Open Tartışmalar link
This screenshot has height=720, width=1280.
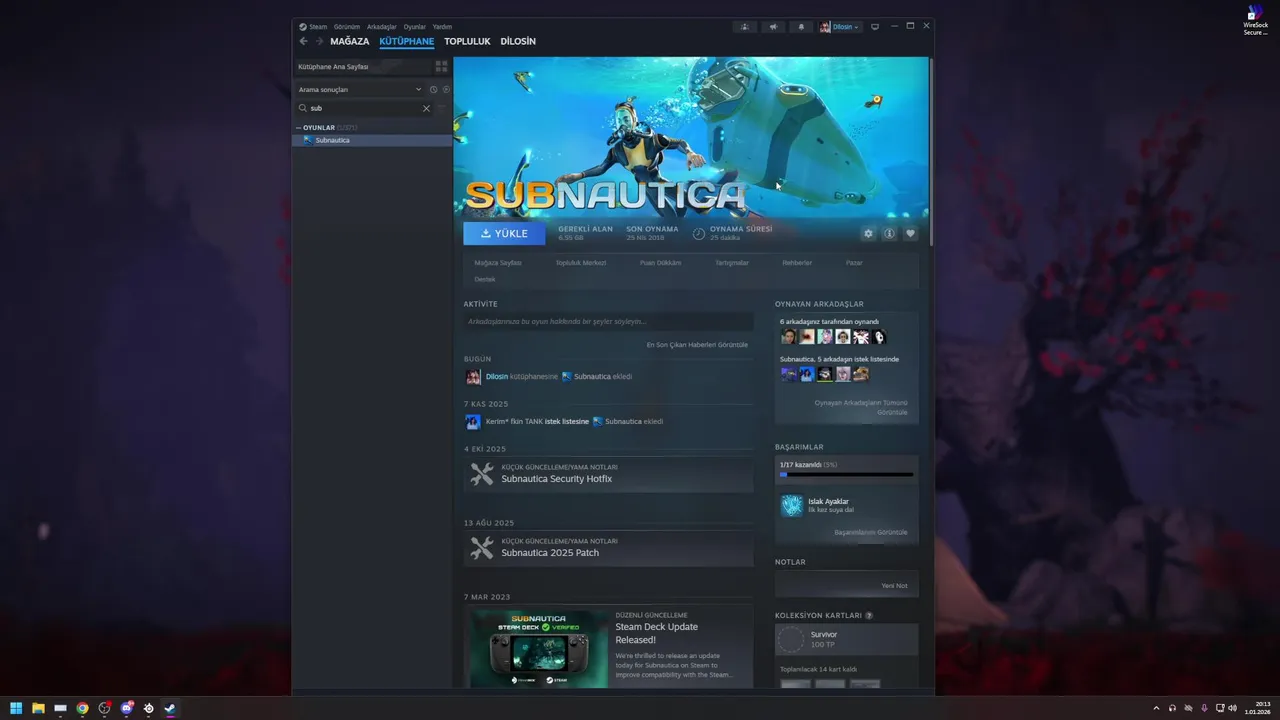click(x=732, y=263)
